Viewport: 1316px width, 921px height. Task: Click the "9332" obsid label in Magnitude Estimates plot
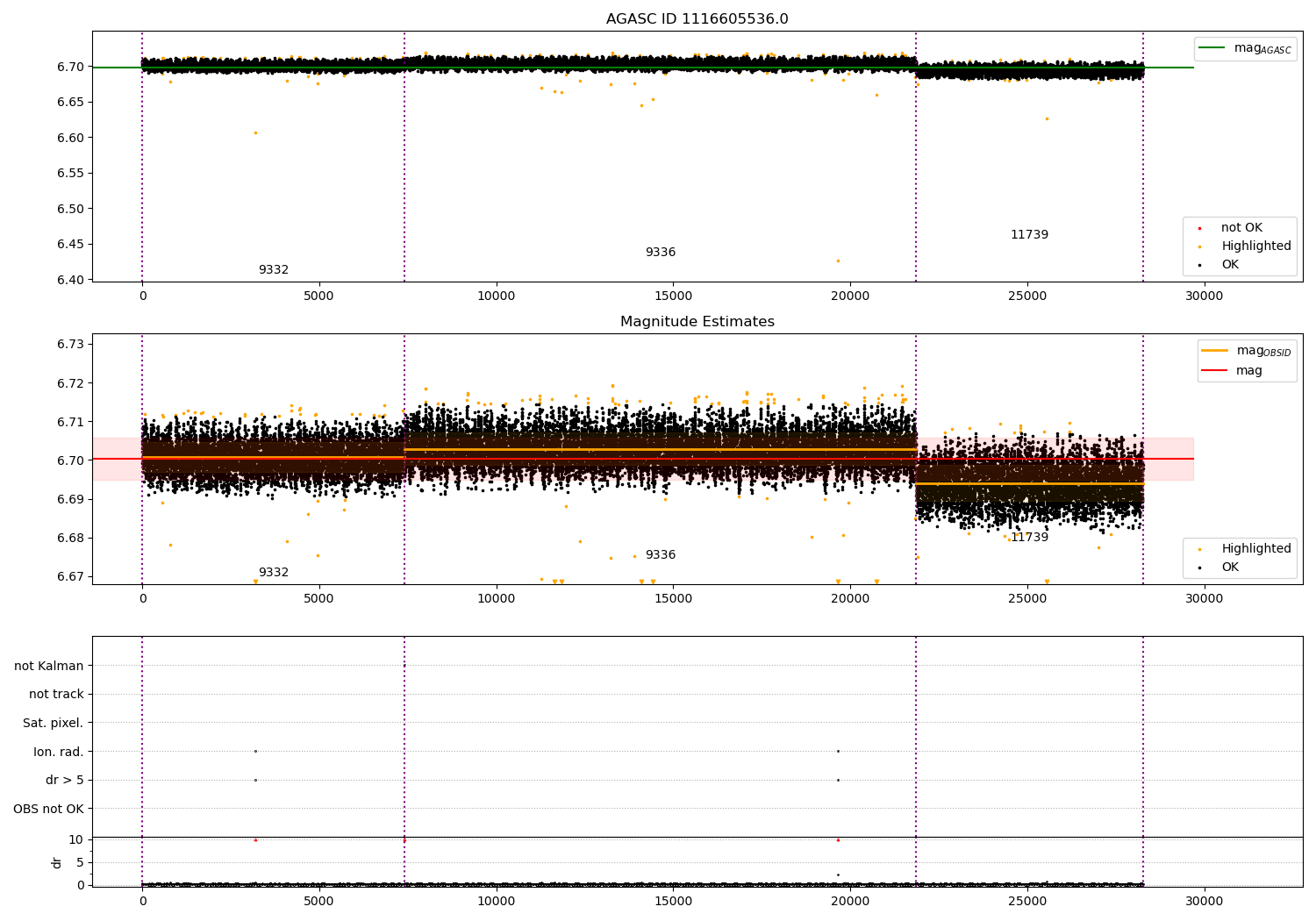tap(274, 573)
